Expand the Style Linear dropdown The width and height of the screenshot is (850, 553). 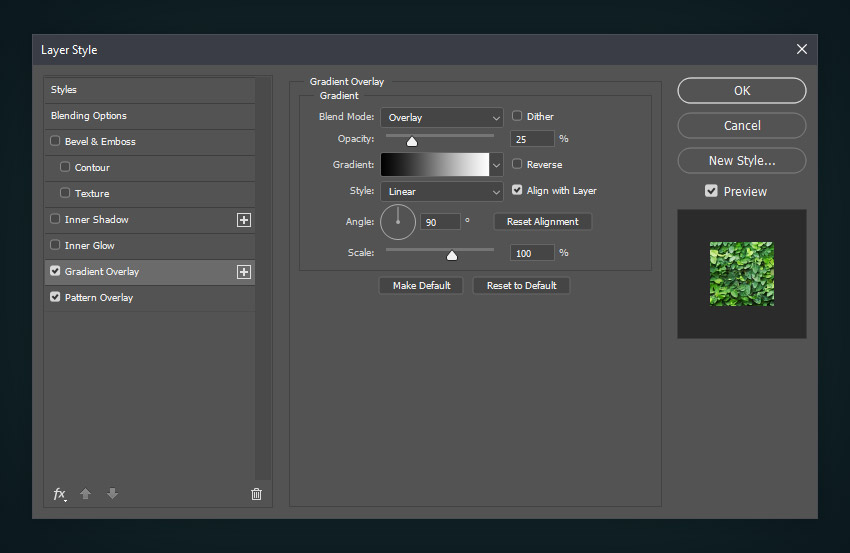(441, 191)
